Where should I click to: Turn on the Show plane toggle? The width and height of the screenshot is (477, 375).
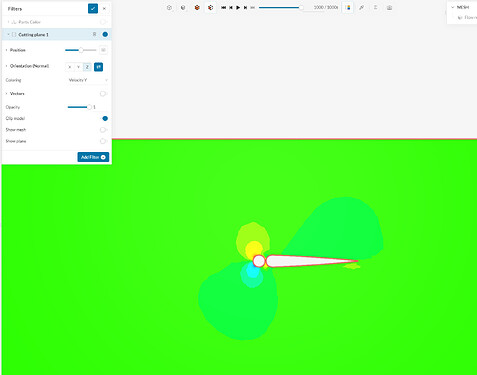pyautogui.click(x=103, y=141)
